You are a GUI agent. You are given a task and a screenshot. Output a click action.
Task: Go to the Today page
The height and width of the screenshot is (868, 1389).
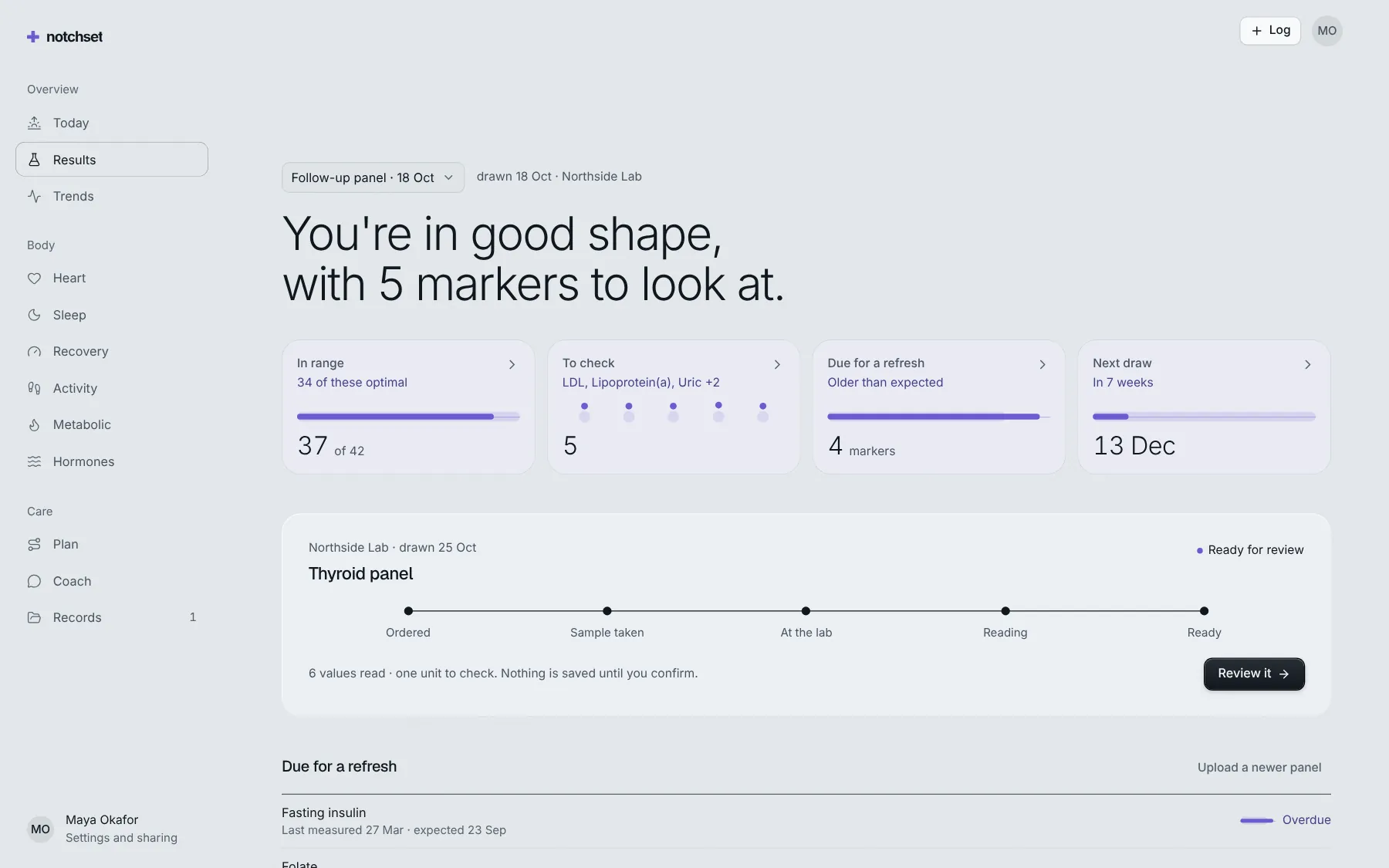pyautogui.click(x=112, y=123)
